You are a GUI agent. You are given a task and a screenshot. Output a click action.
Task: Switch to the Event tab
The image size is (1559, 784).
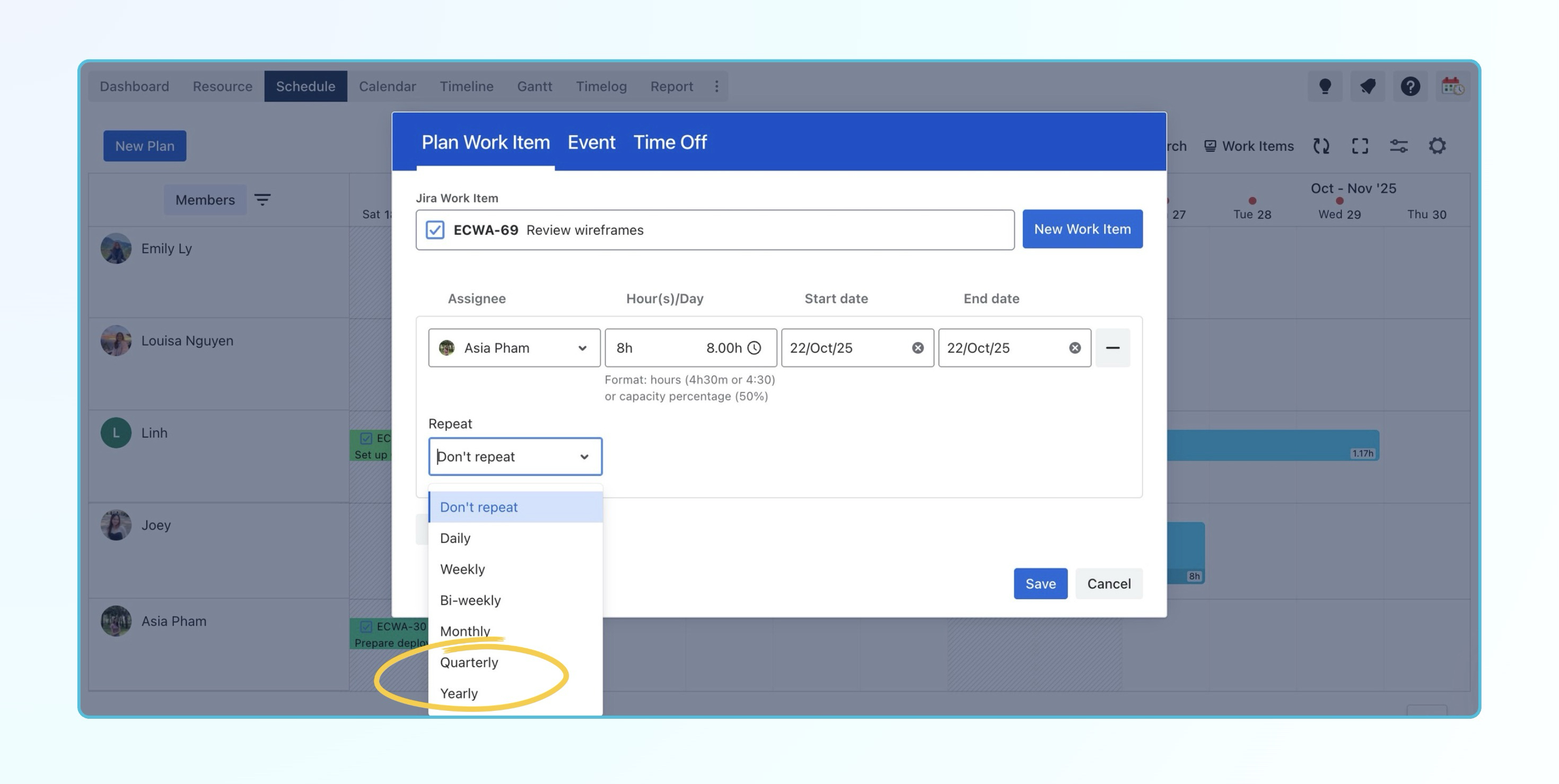click(x=591, y=142)
